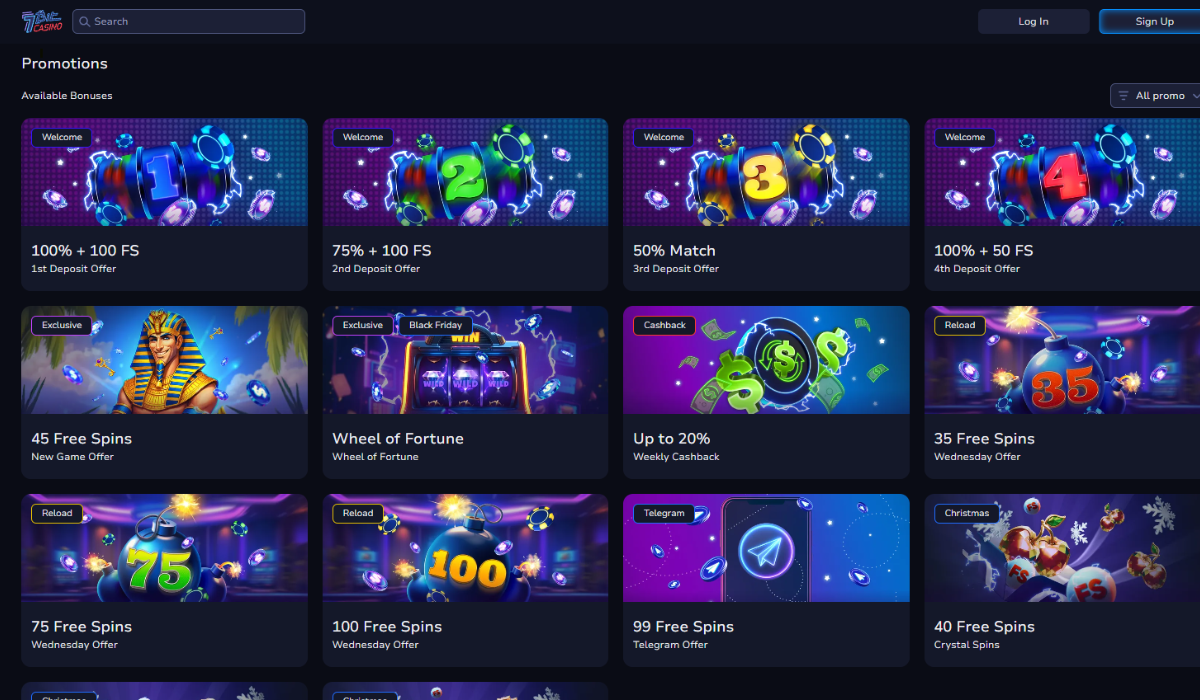Open the 40 Free Spins Crystal Spins offer

tap(1062, 580)
